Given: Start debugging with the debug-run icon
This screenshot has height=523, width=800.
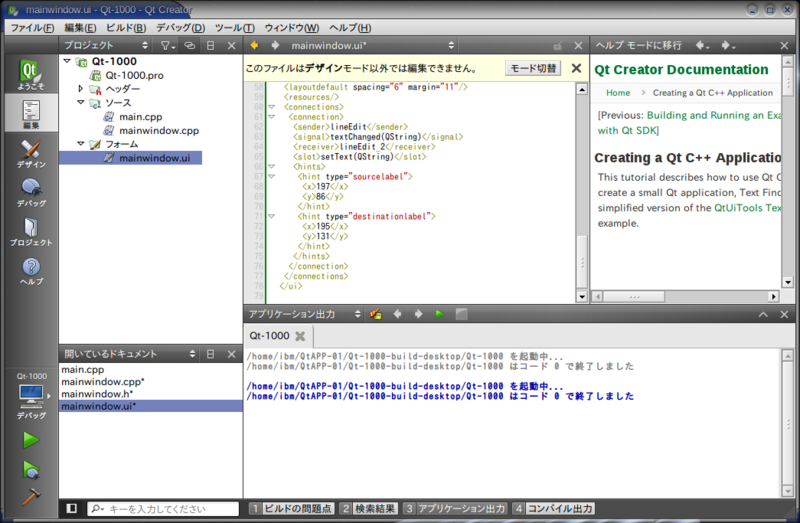Looking at the screenshot, I should 31,469.
